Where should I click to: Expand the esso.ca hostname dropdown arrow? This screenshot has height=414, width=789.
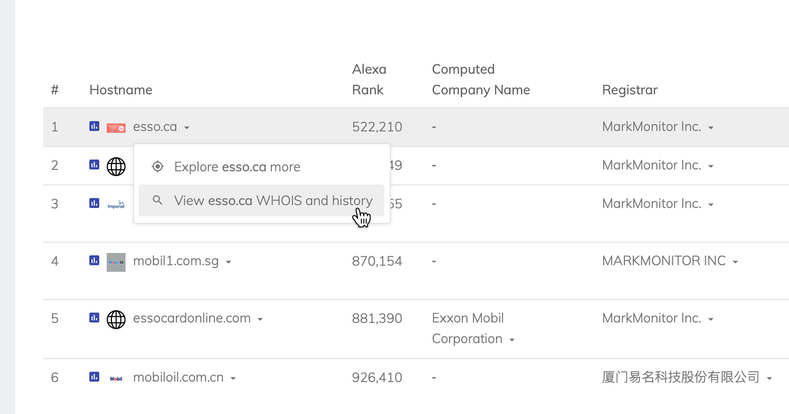click(x=187, y=128)
